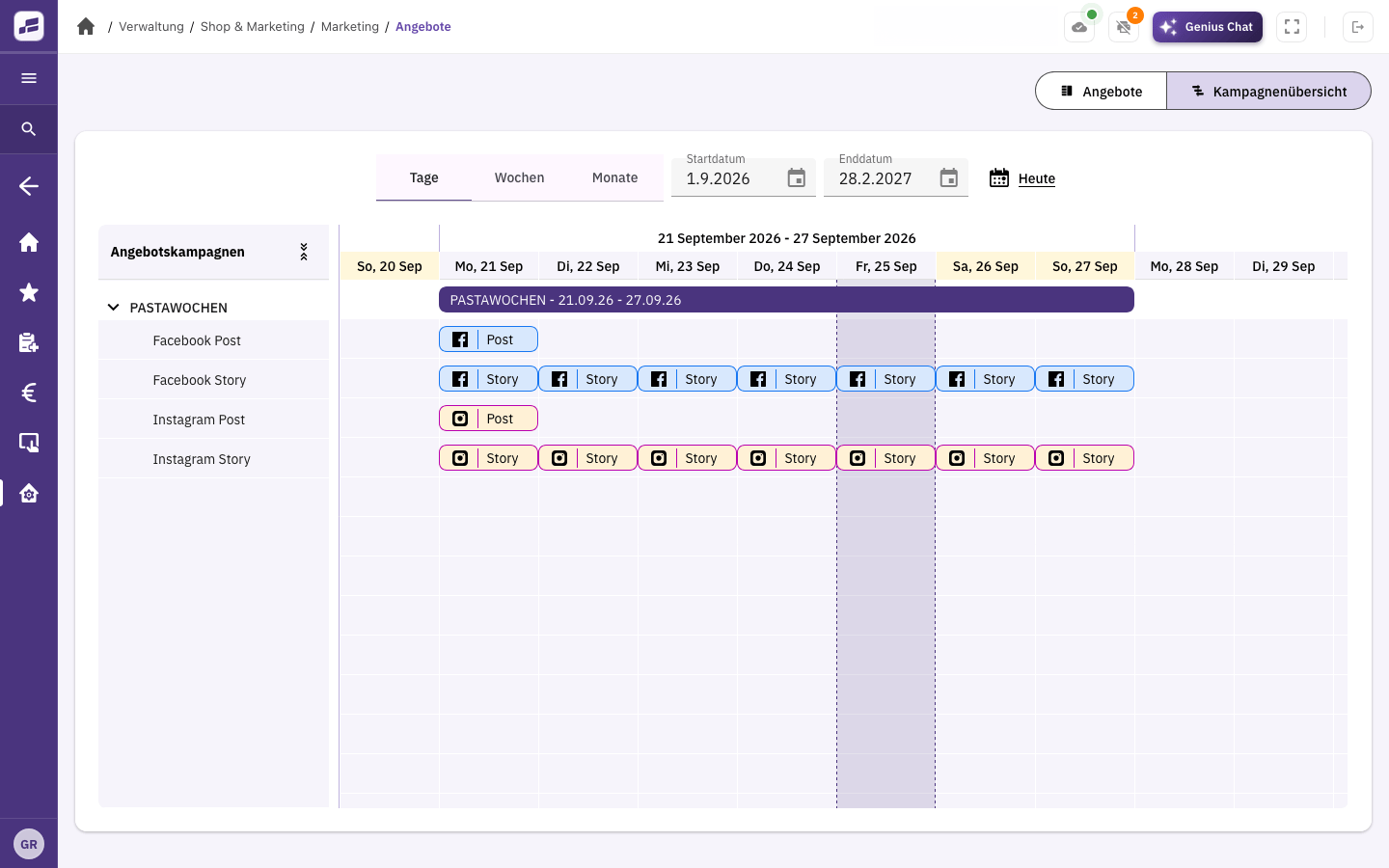Open the Marketing breadcrumb

coord(350,27)
